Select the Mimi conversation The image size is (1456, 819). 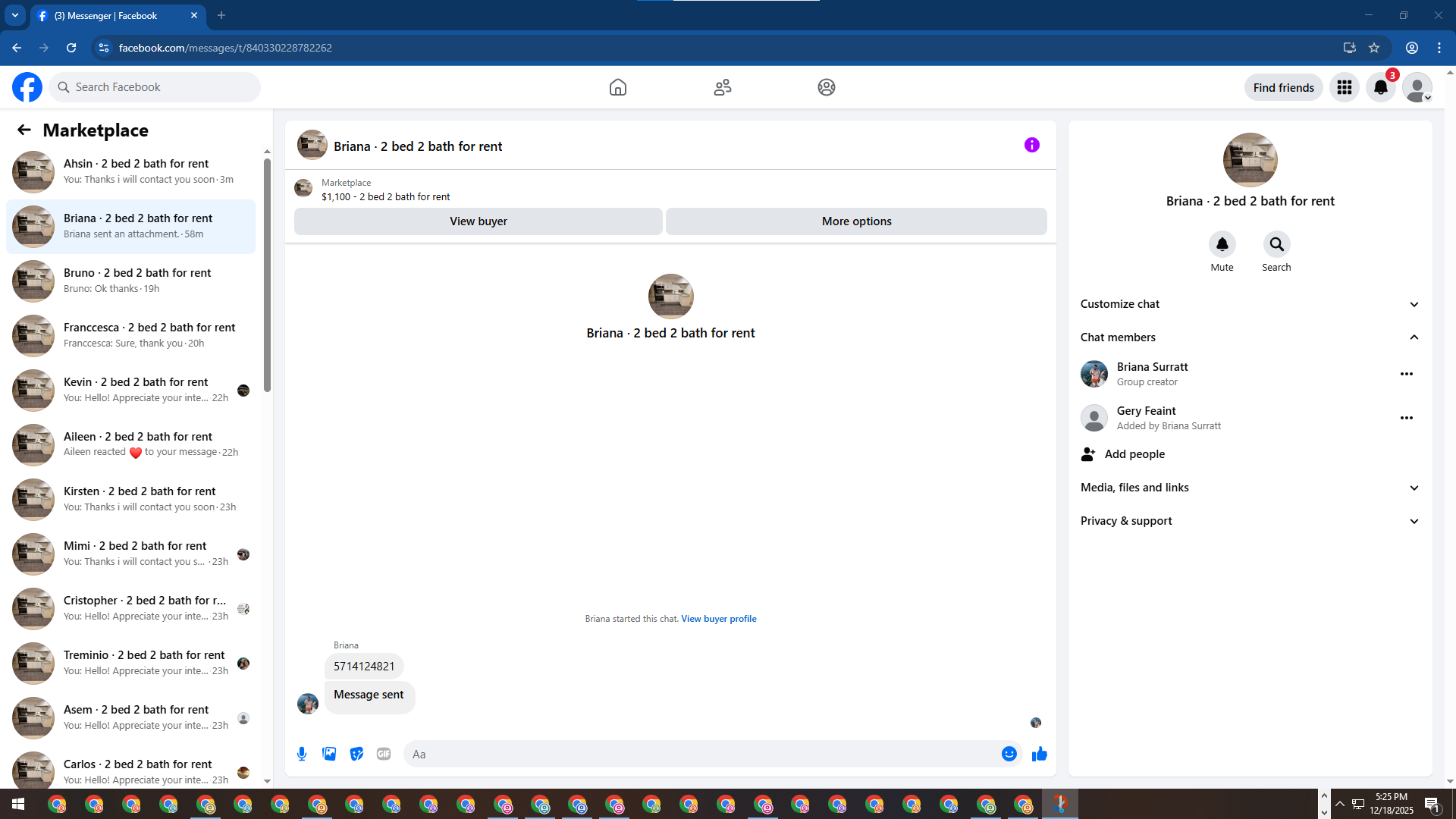click(x=131, y=554)
